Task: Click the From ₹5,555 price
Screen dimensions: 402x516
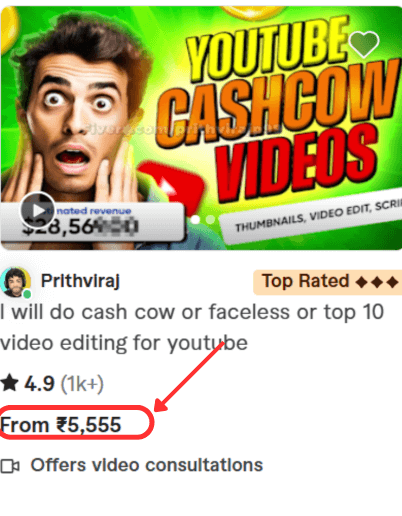Action: 60,425
